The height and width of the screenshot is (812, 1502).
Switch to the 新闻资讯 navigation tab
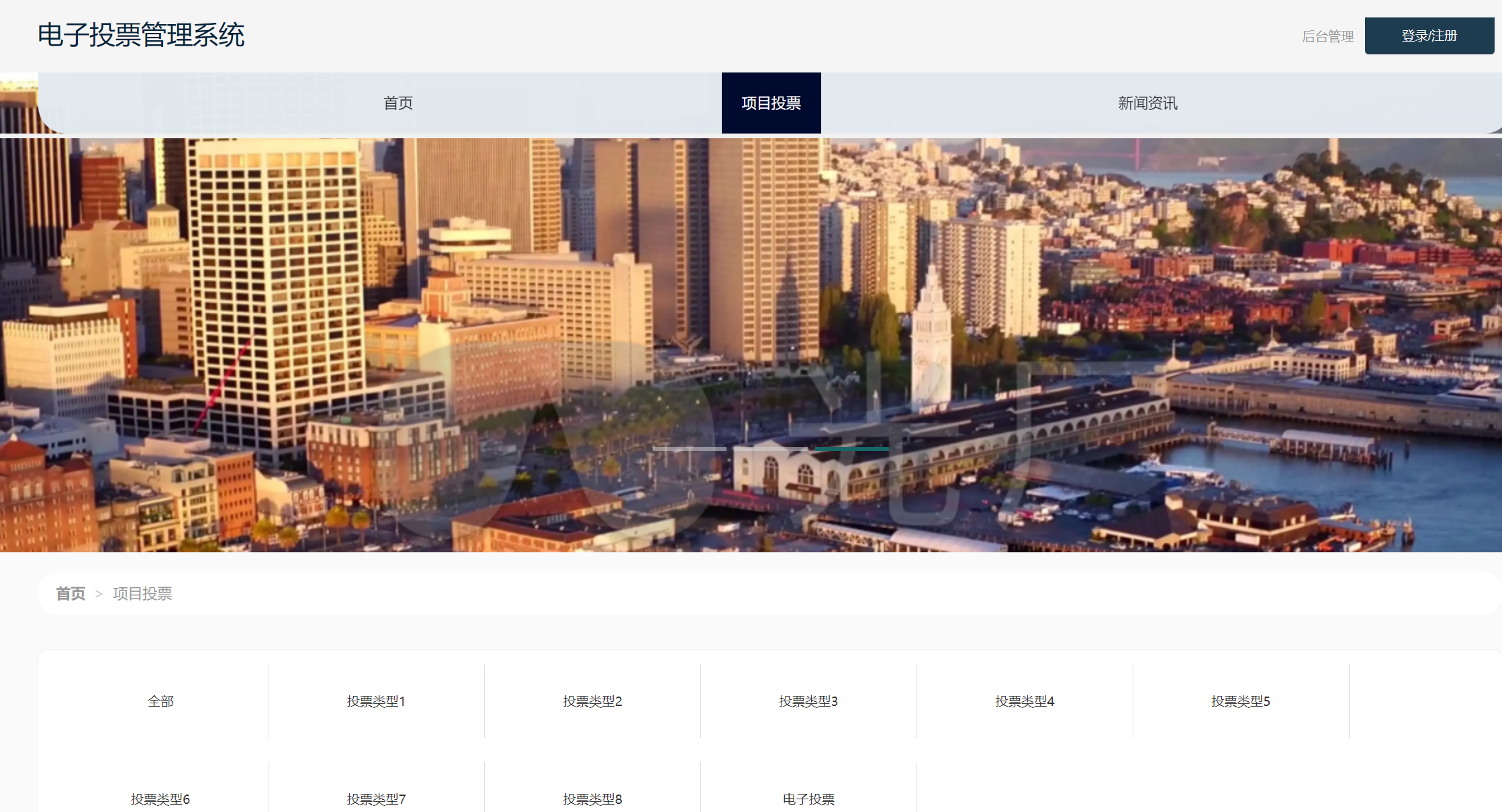1147,103
